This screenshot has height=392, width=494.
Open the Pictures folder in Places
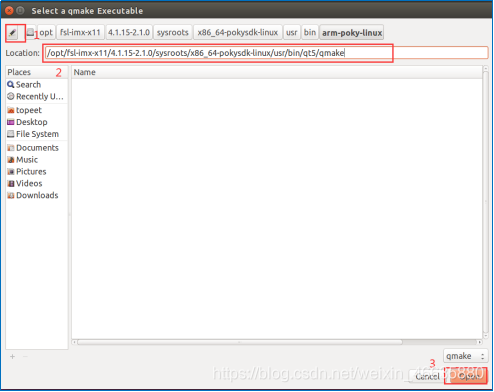click(37, 172)
